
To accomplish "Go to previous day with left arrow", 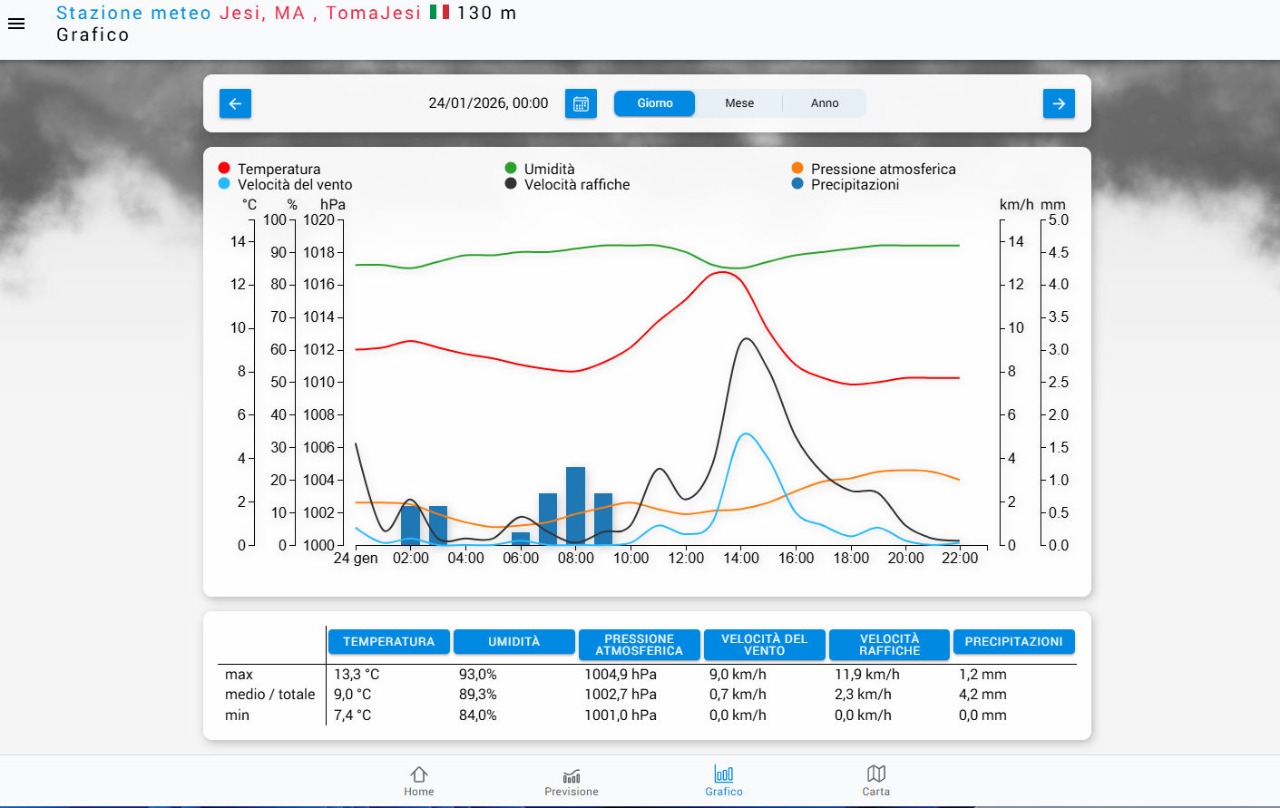I will click(235, 104).
